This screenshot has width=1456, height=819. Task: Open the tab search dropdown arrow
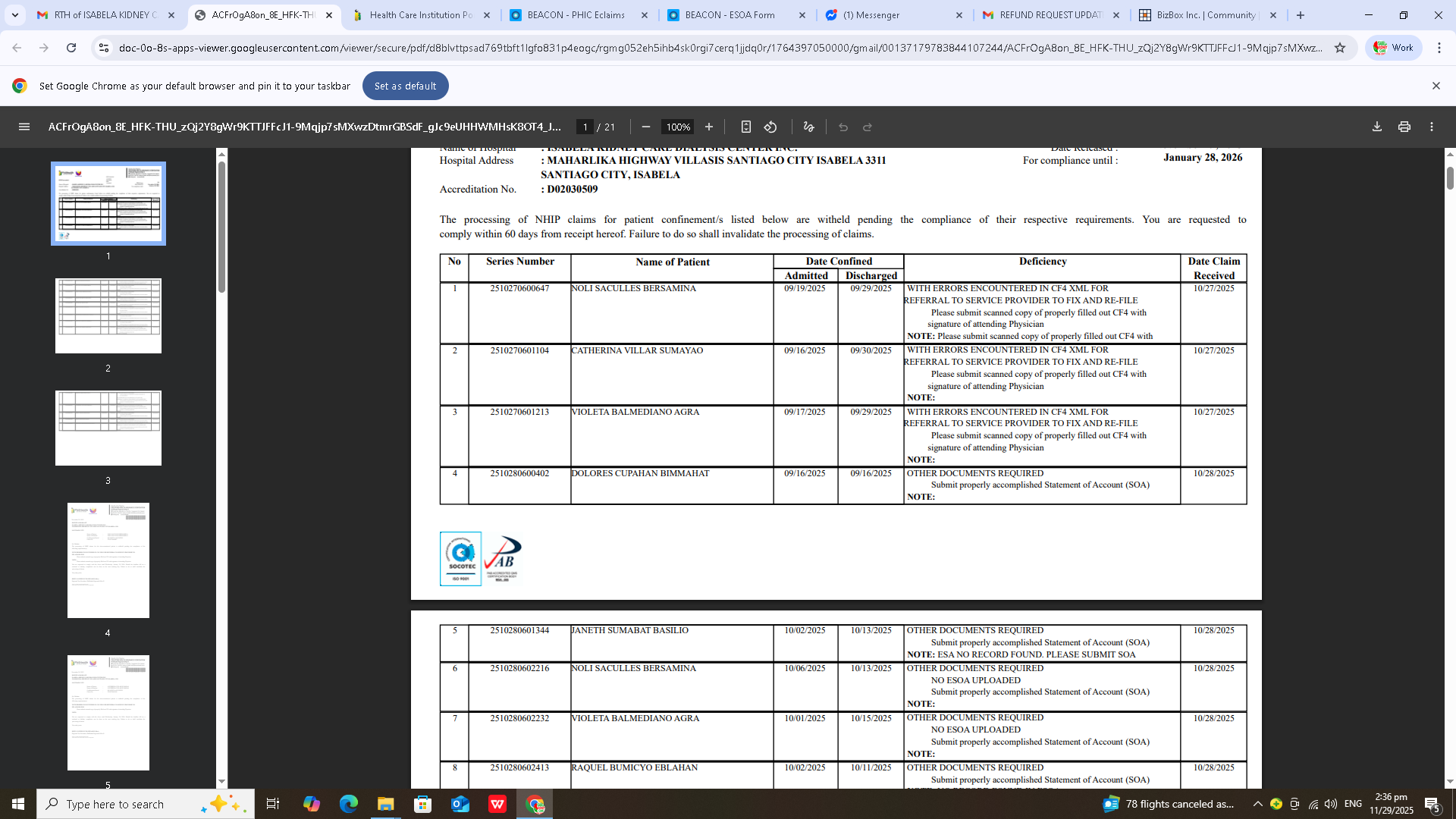click(x=15, y=15)
